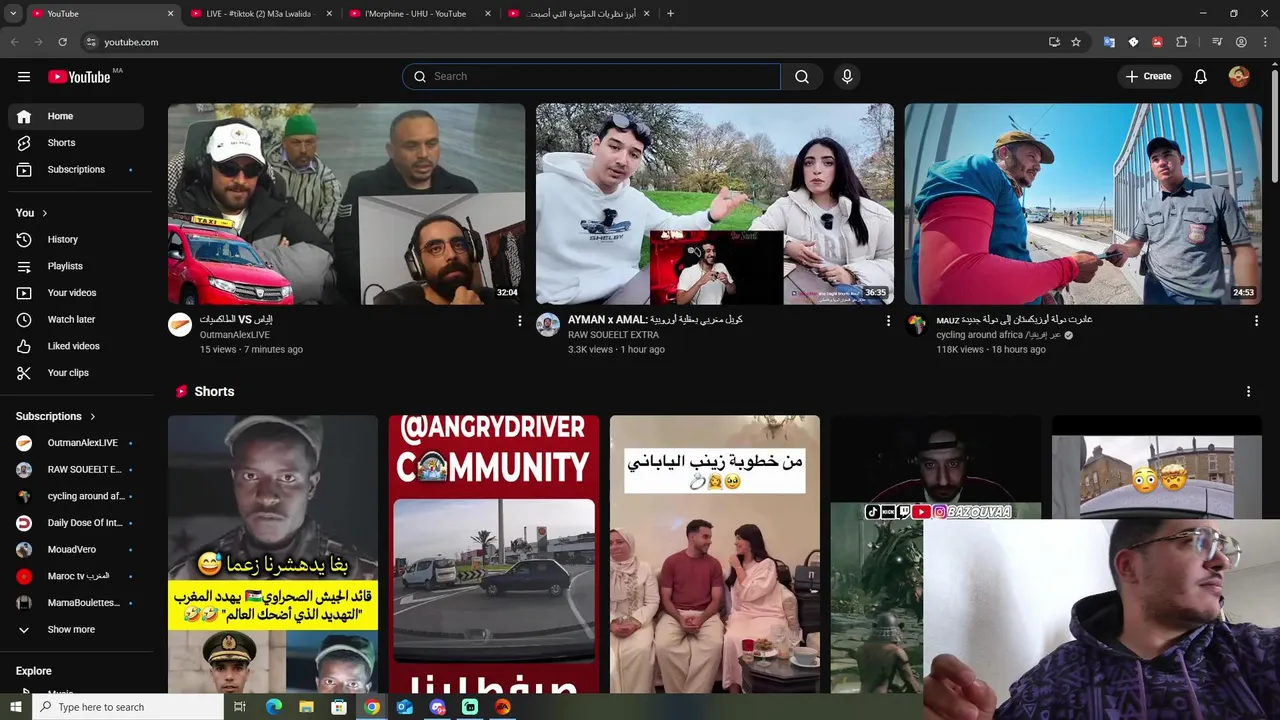The width and height of the screenshot is (1280, 720).
Task: Click OutmanAlexLIVE channel name under video
Action: [x=235, y=335]
